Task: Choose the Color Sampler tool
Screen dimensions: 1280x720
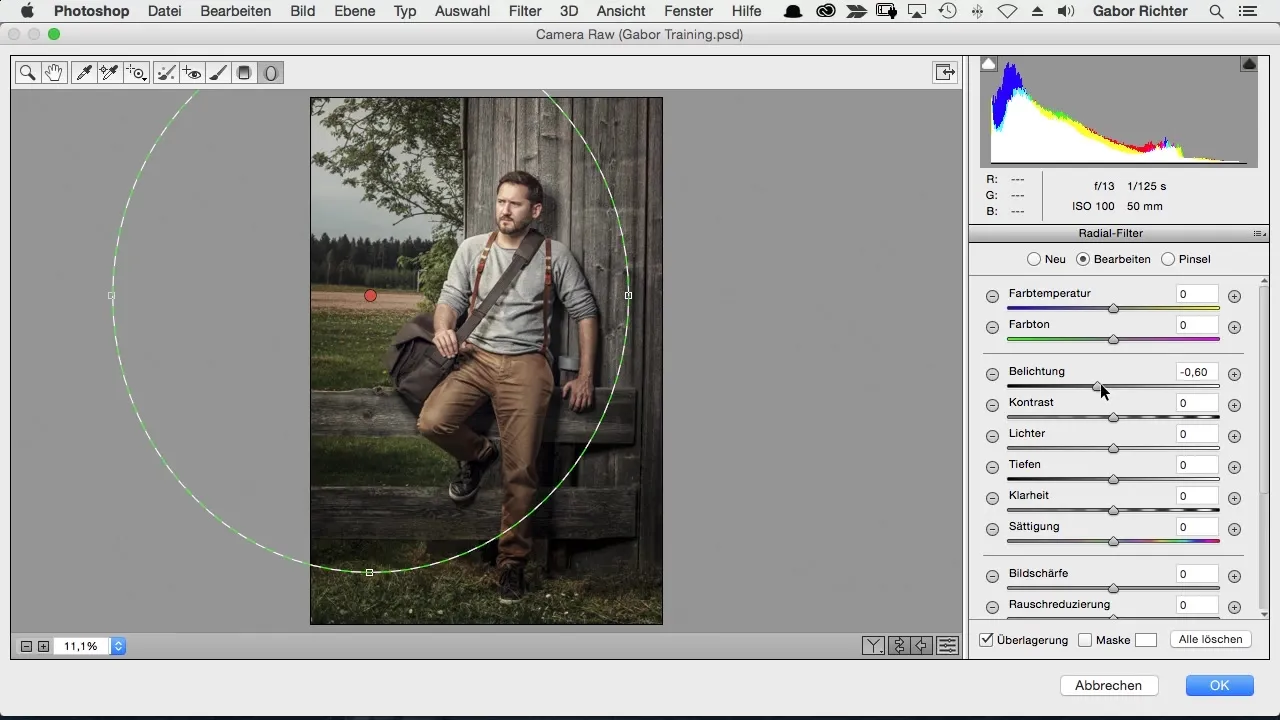Action: (109, 73)
